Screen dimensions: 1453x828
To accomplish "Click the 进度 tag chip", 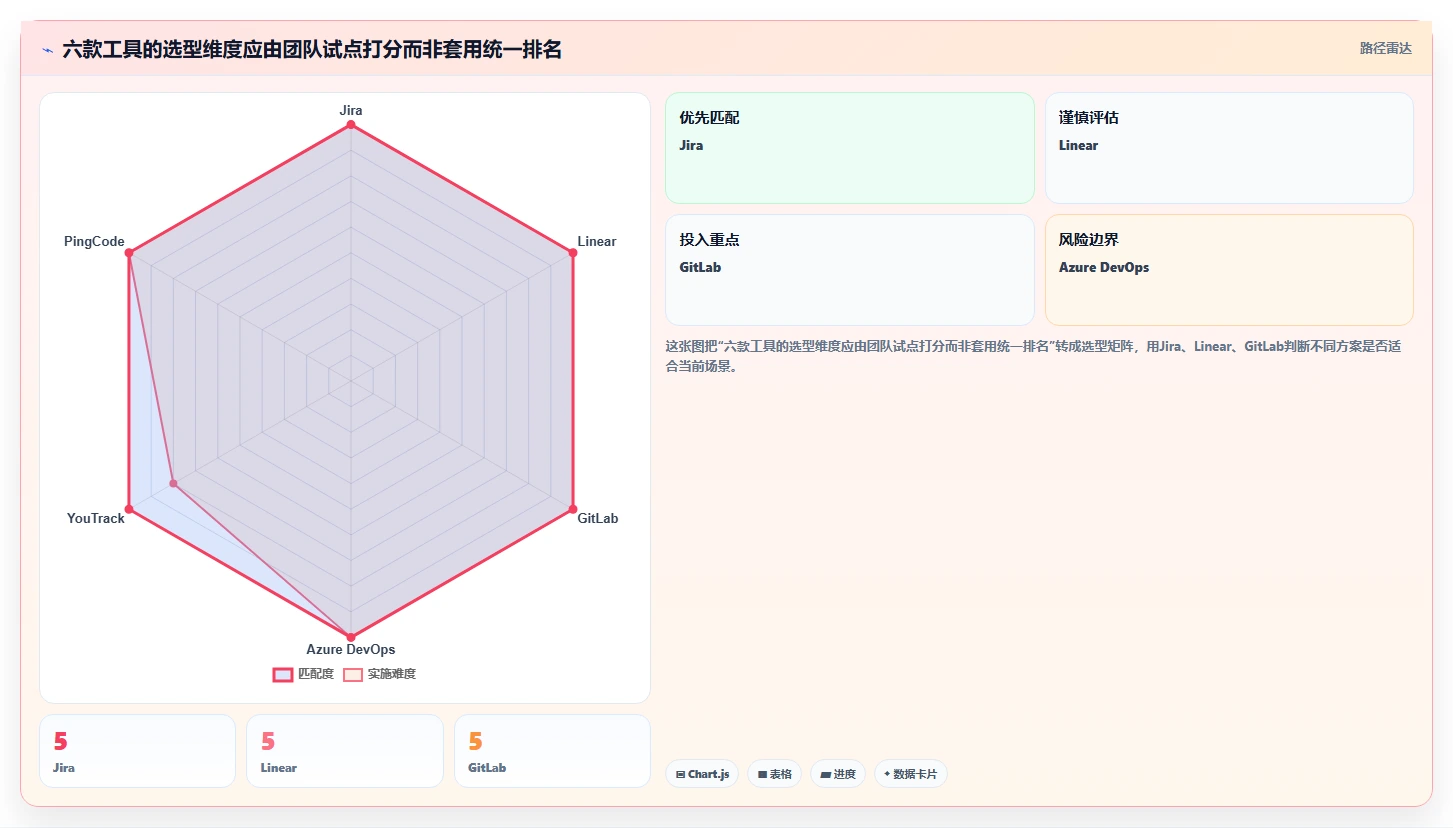I will (x=838, y=774).
